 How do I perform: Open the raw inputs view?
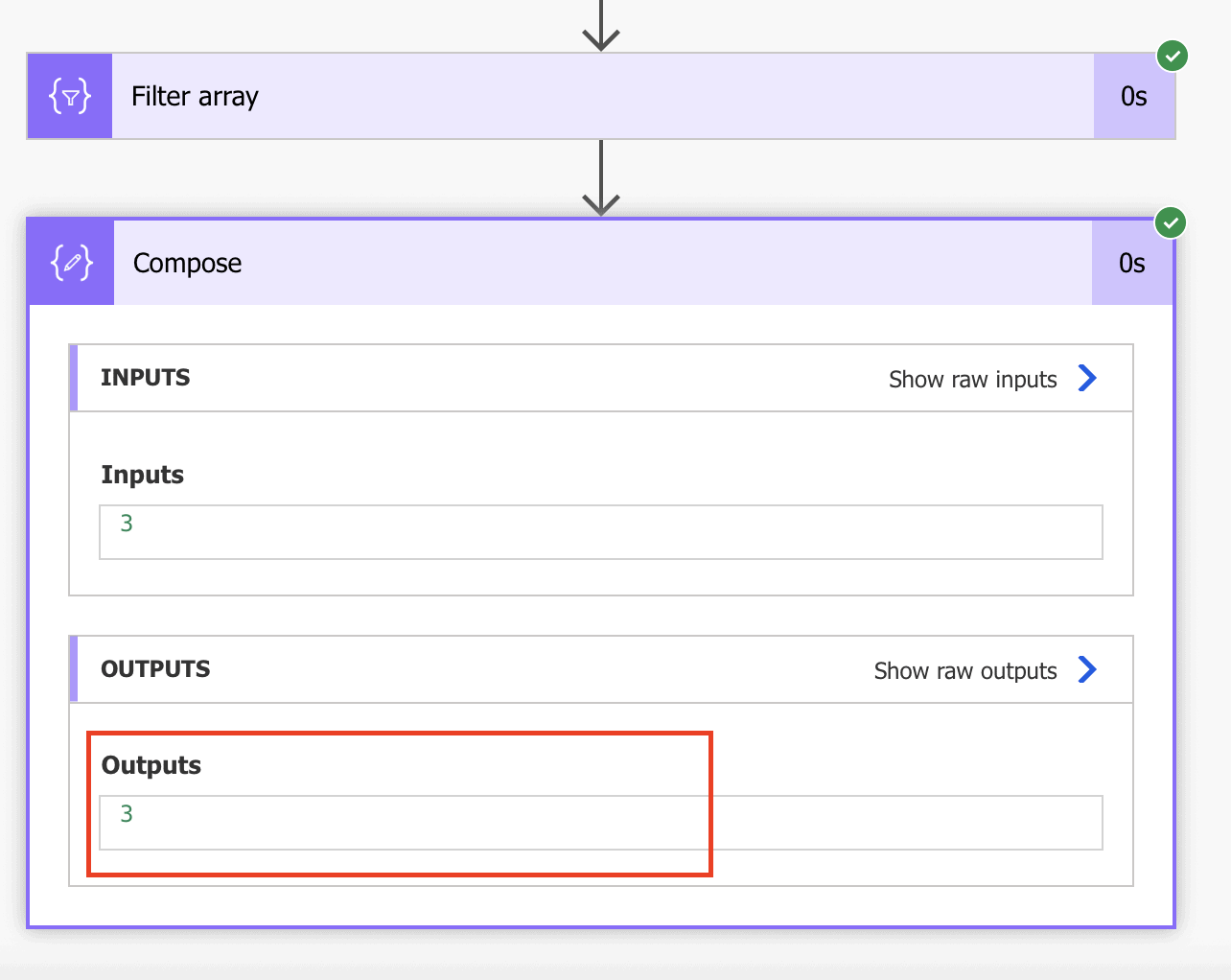(972, 379)
